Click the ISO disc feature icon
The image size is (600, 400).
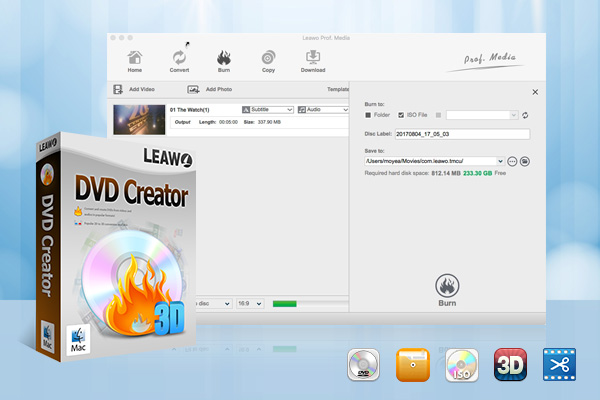pos(462,365)
